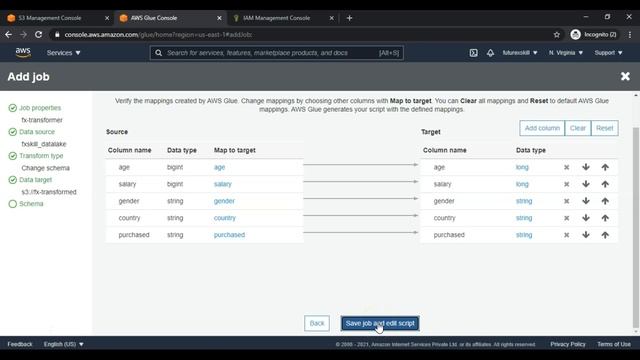Image resolution: width=640 pixels, height=360 pixels.
Task: Move the gender target column up
Action: (x=605, y=201)
